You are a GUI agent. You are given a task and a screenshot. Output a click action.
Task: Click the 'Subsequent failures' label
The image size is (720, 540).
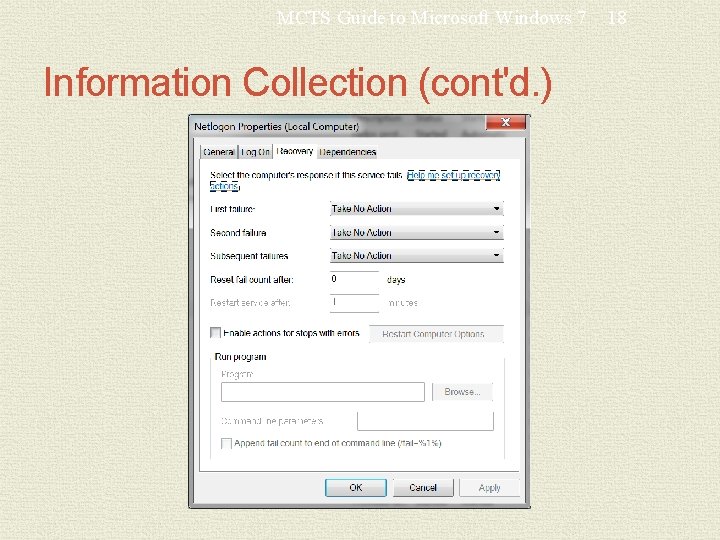click(249, 256)
